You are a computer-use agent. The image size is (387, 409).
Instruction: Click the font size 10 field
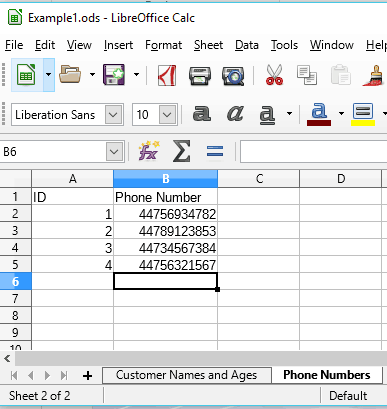146,115
